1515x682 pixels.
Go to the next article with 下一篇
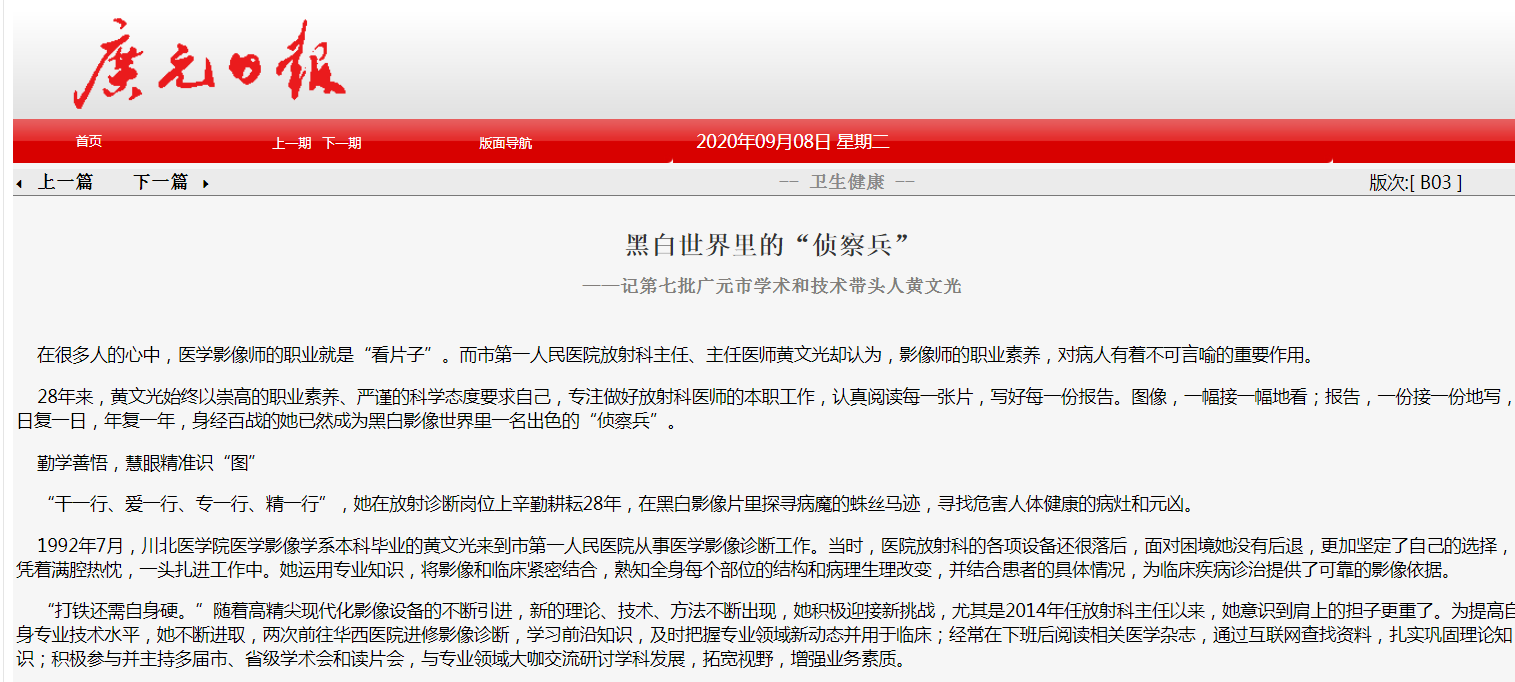160,182
